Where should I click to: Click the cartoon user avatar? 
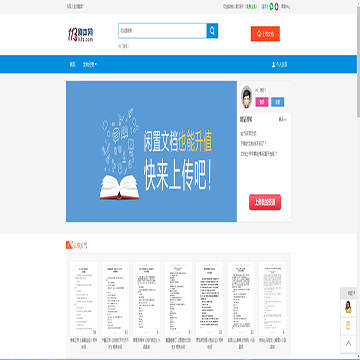coord(246,97)
